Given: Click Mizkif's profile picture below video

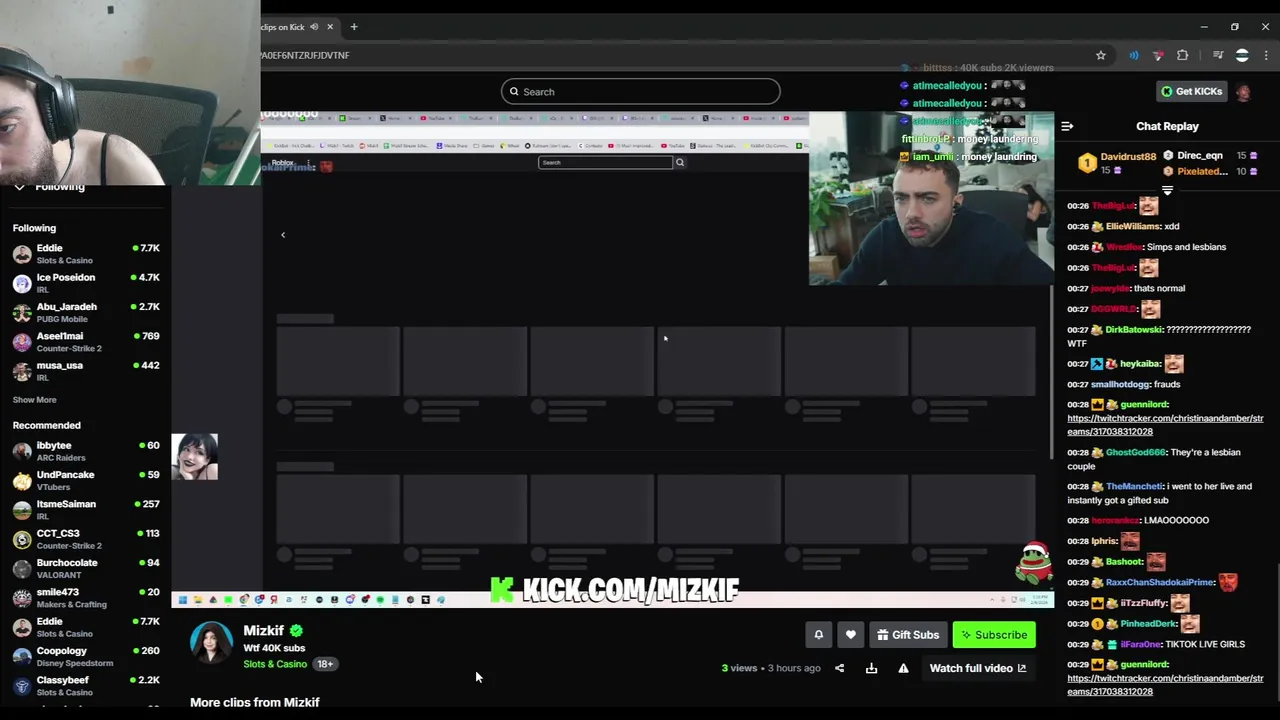Looking at the screenshot, I should click(x=211, y=642).
